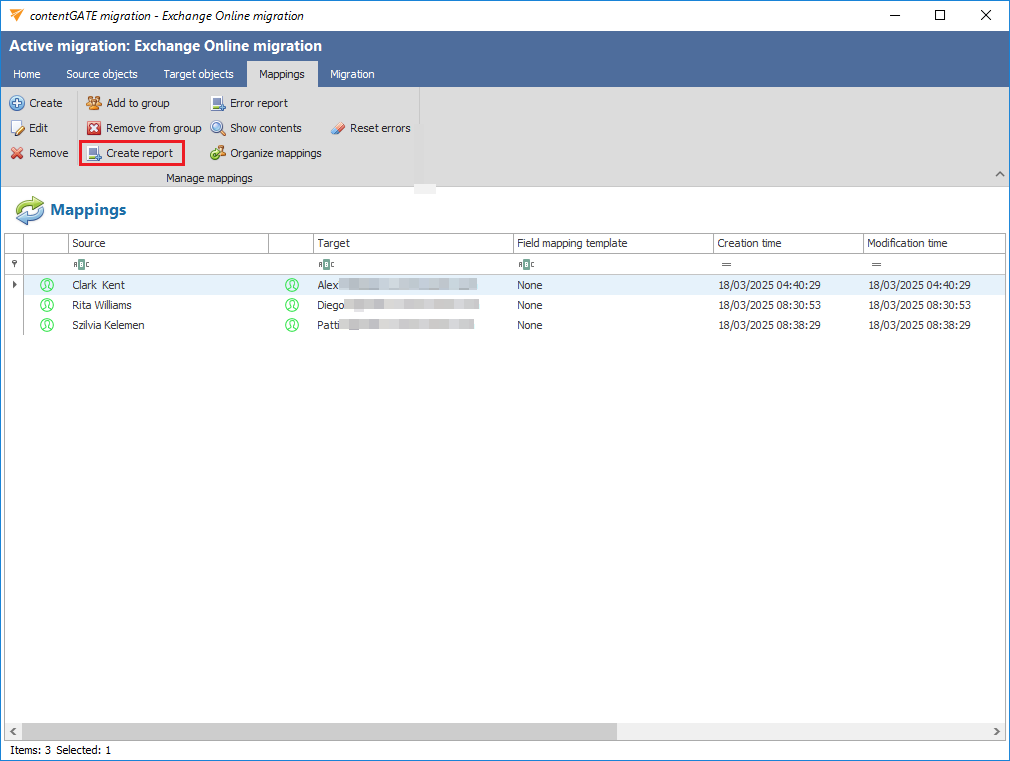Switch to the Migration tab
1010x761 pixels.
[352, 74]
